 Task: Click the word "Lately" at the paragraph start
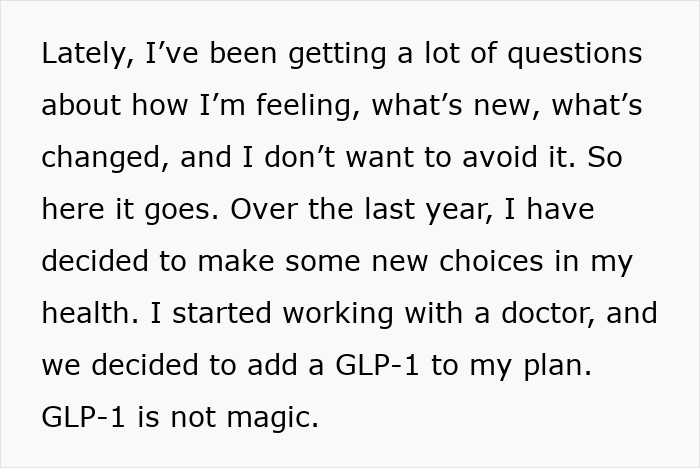pos(79,55)
